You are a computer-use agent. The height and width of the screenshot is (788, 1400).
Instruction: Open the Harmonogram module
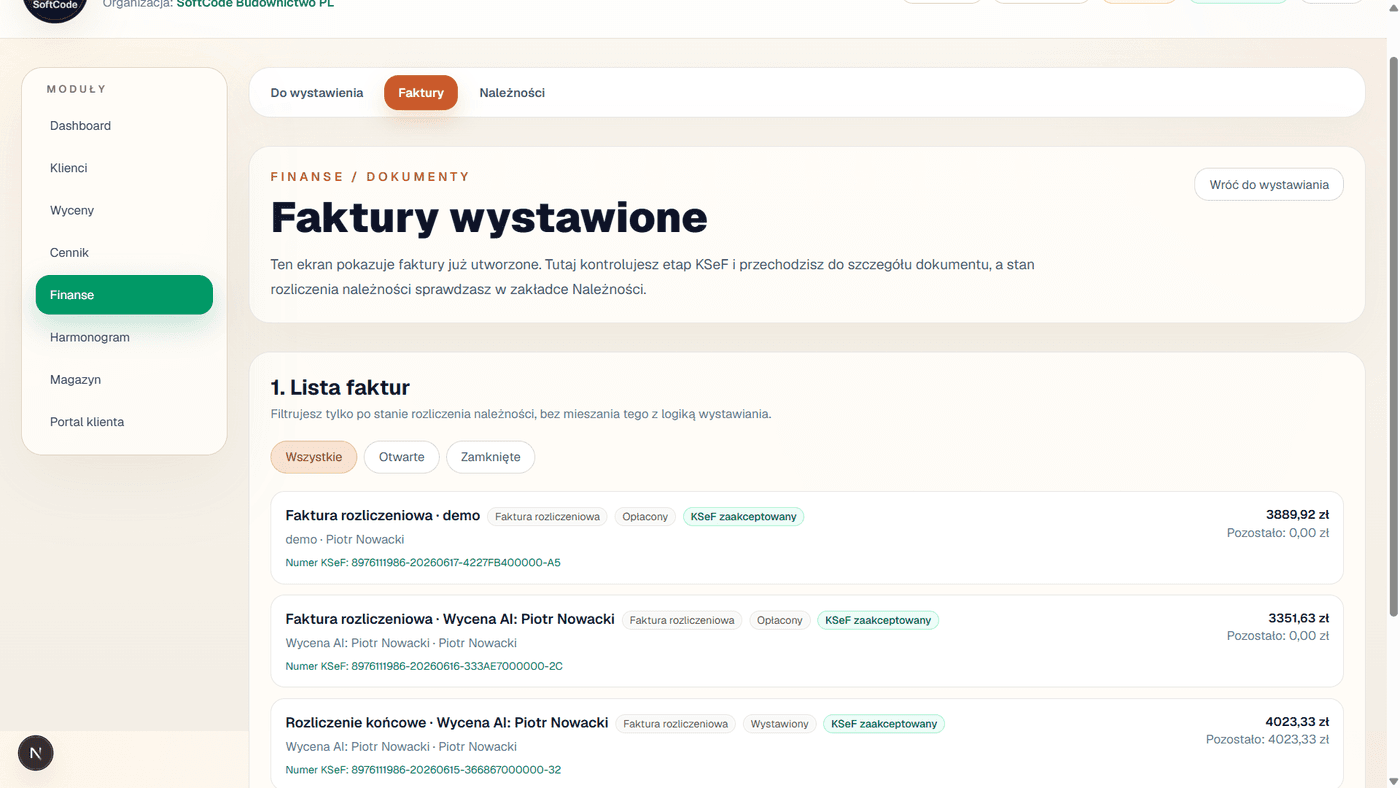[x=124, y=337]
